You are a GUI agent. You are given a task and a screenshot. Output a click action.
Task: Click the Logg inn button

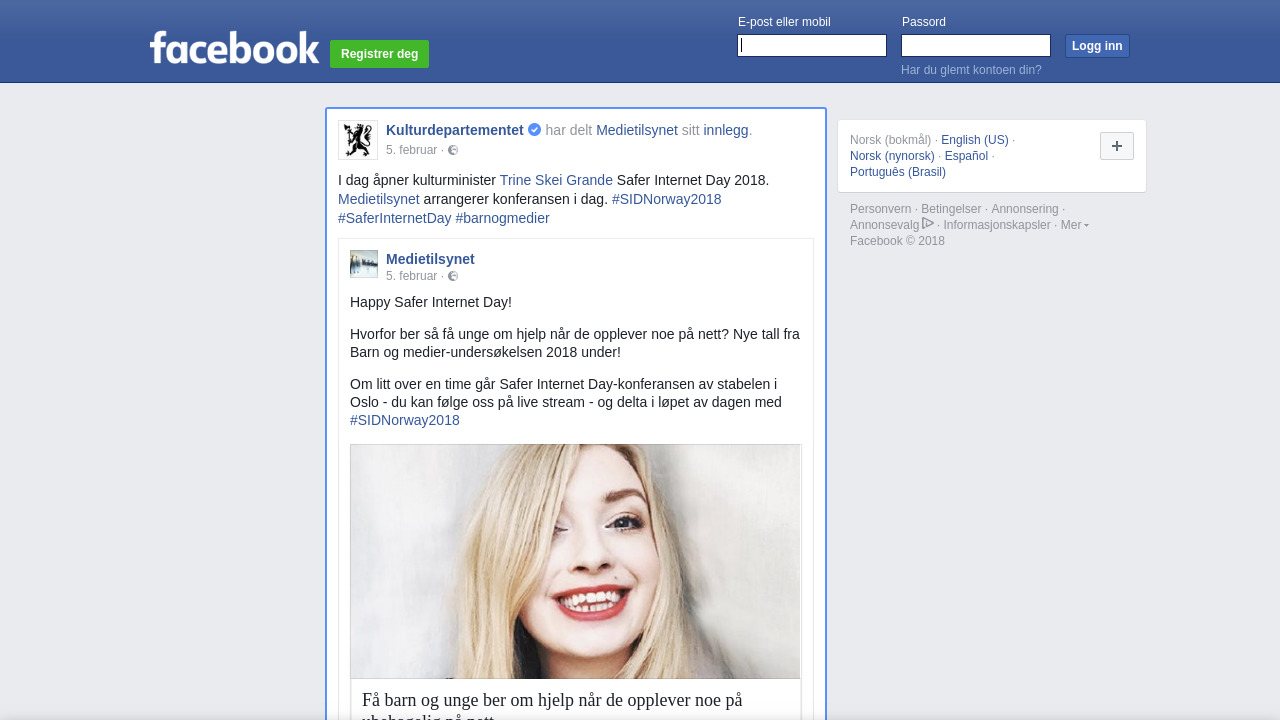1097,46
